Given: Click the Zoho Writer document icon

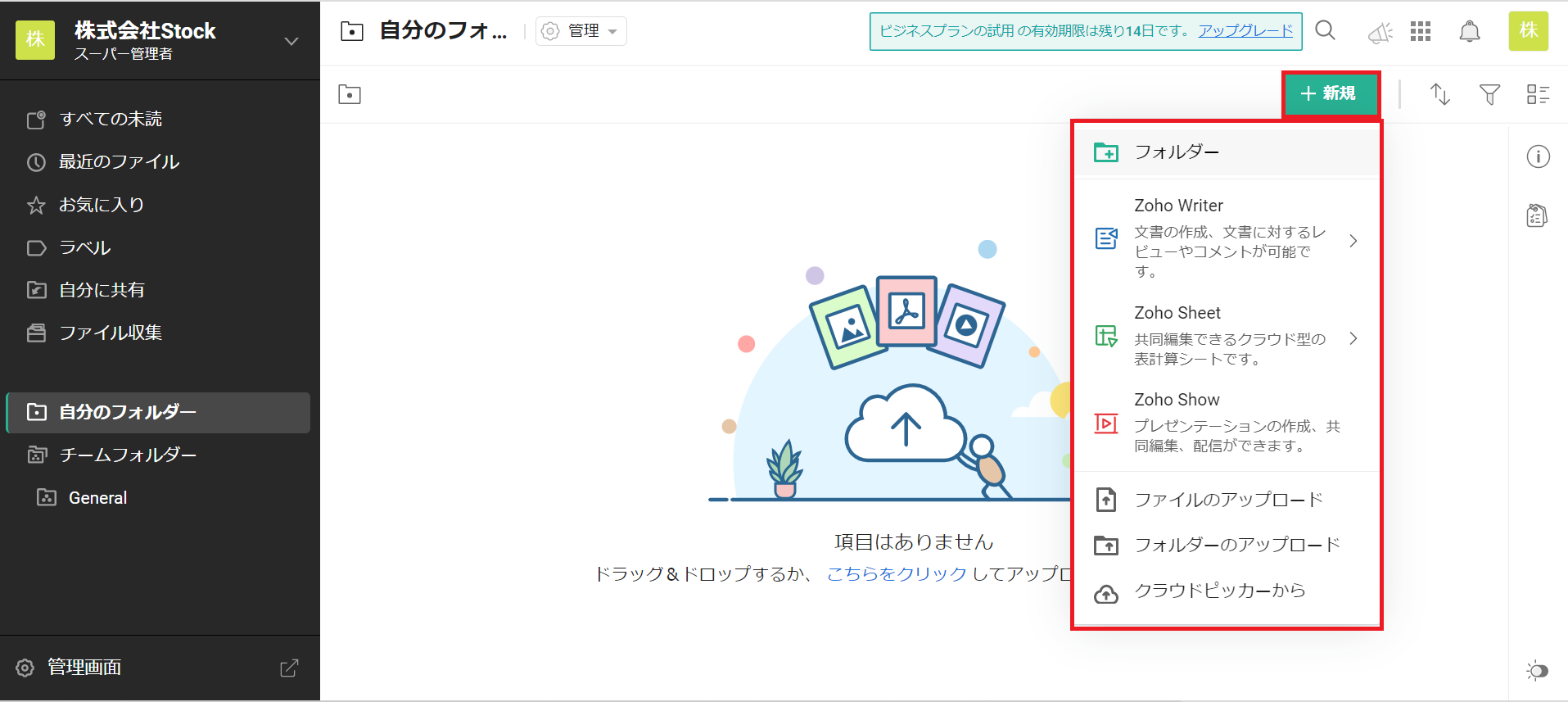Looking at the screenshot, I should pos(1106,238).
